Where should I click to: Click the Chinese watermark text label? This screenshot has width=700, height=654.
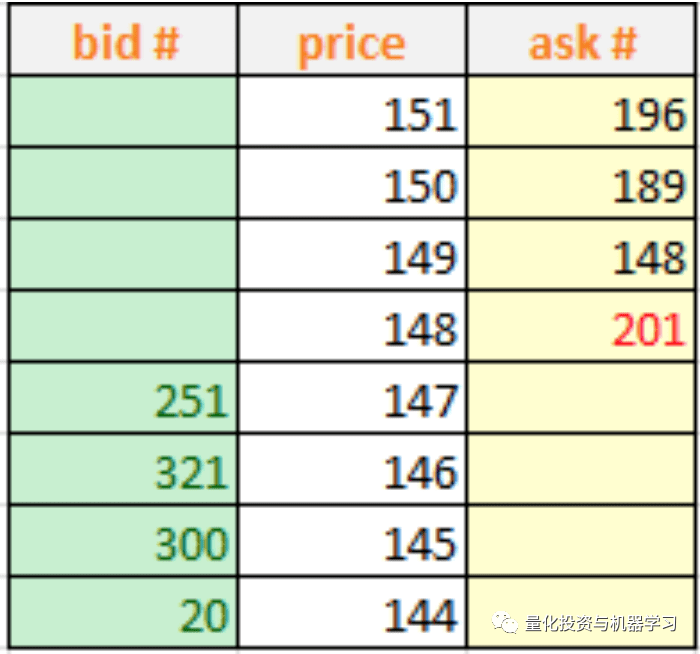(601, 623)
